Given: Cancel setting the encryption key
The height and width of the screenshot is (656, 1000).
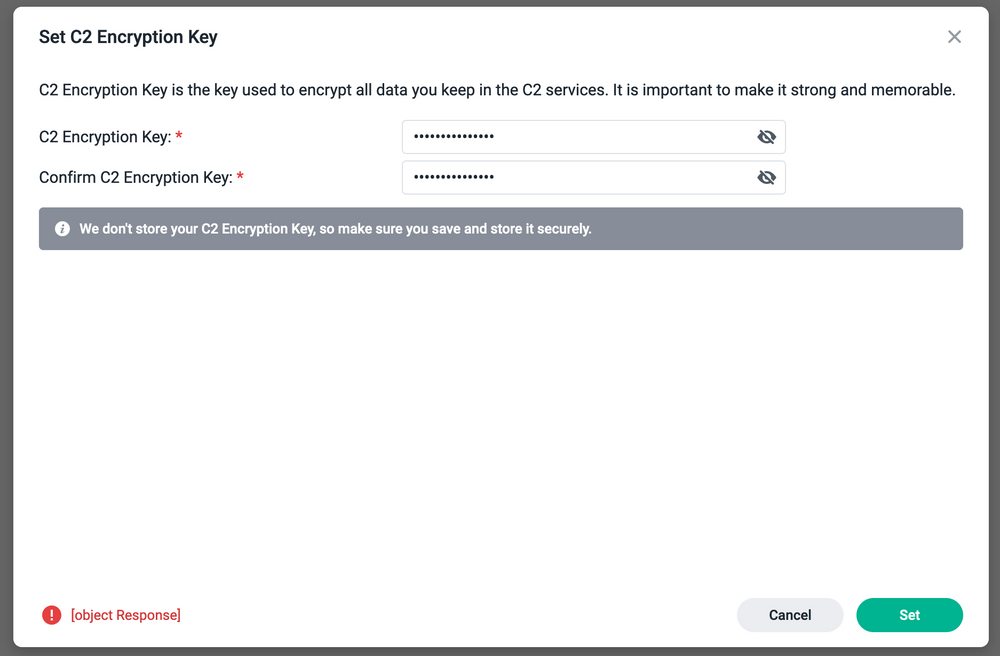Looking at the screenshot, I should tap(790, 615).
